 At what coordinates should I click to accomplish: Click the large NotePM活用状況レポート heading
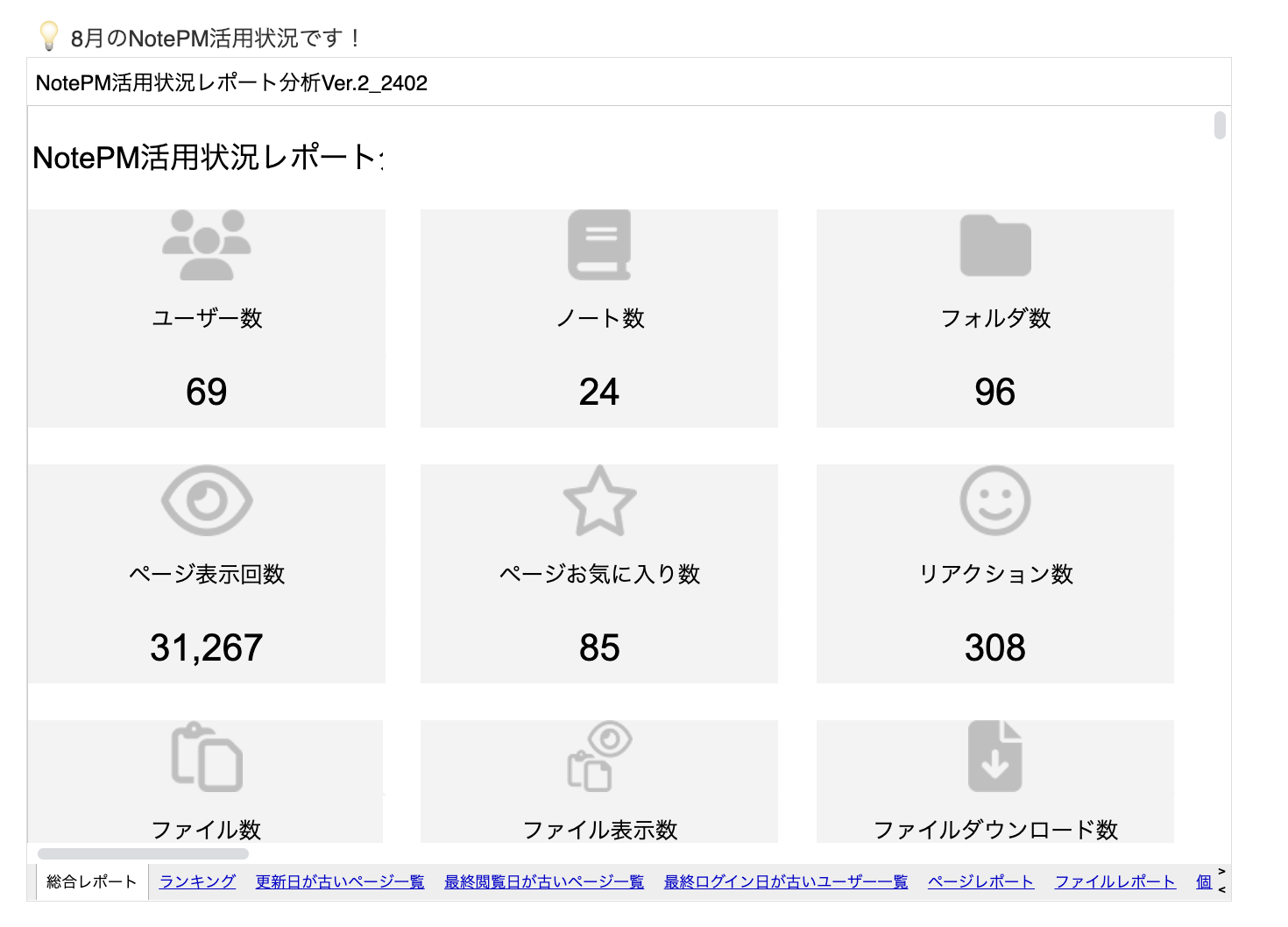coord(208,158)
